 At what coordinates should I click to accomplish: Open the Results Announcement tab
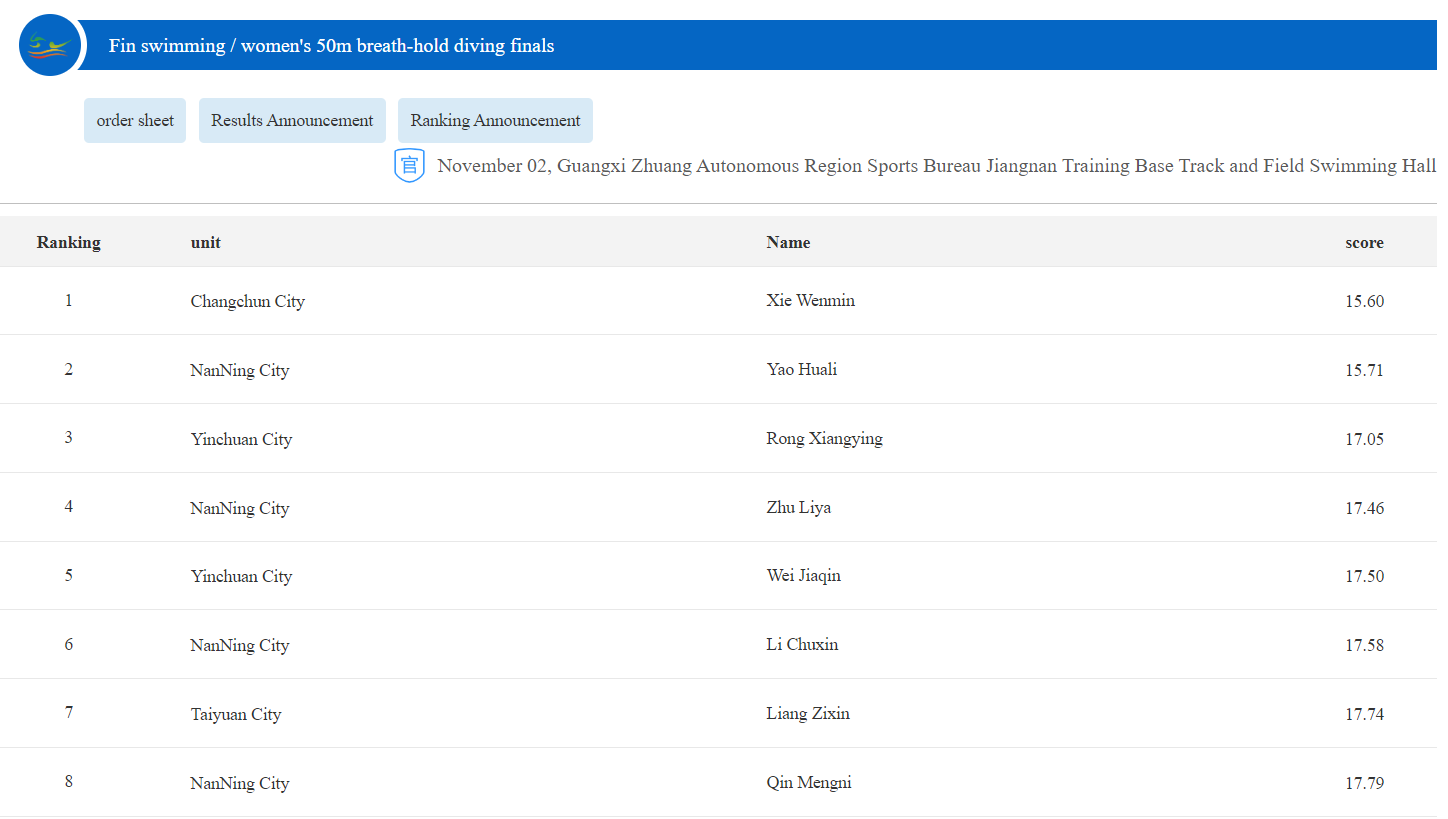pos(292,120)
